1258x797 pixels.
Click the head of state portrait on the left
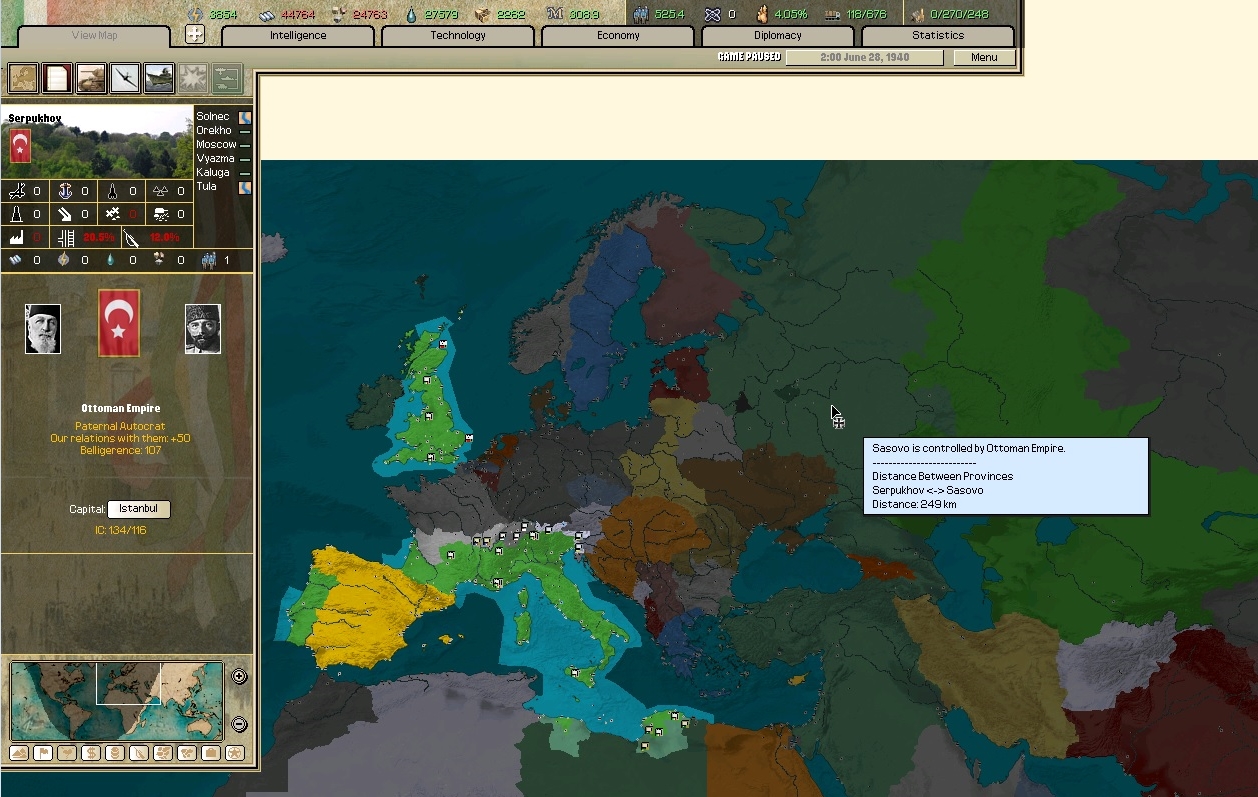click(43, 329)
